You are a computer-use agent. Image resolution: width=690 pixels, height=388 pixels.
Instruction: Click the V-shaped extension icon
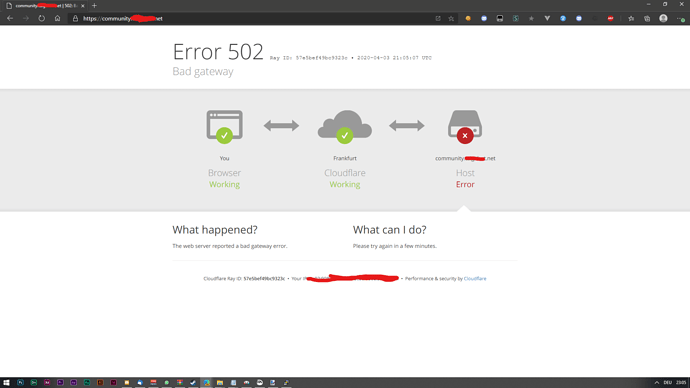[547, 18]
